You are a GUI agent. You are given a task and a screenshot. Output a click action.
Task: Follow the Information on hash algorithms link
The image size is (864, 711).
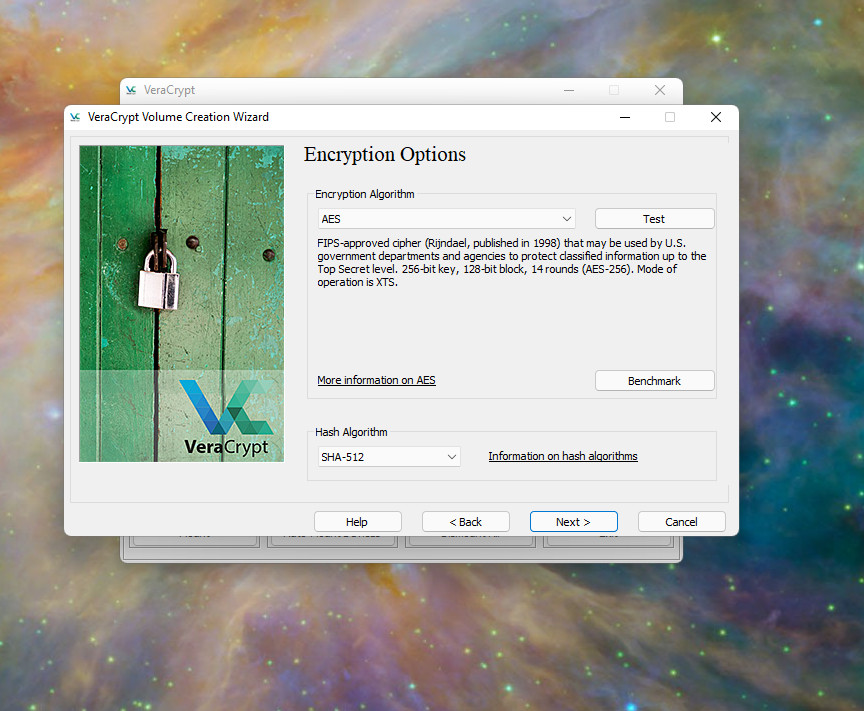tap(563, 456)
